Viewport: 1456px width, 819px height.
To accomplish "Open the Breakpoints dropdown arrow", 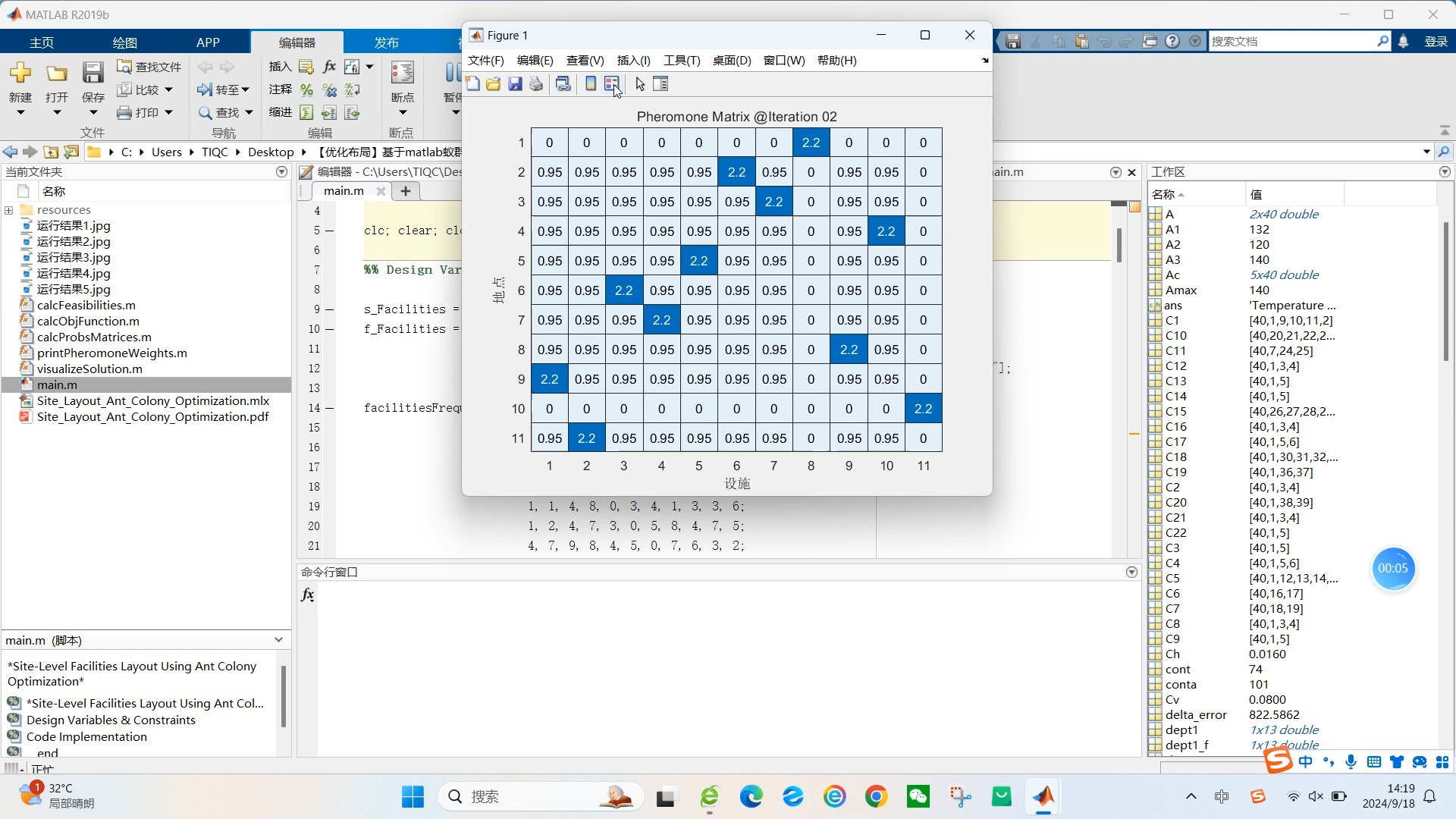I will tap(403, 112).
